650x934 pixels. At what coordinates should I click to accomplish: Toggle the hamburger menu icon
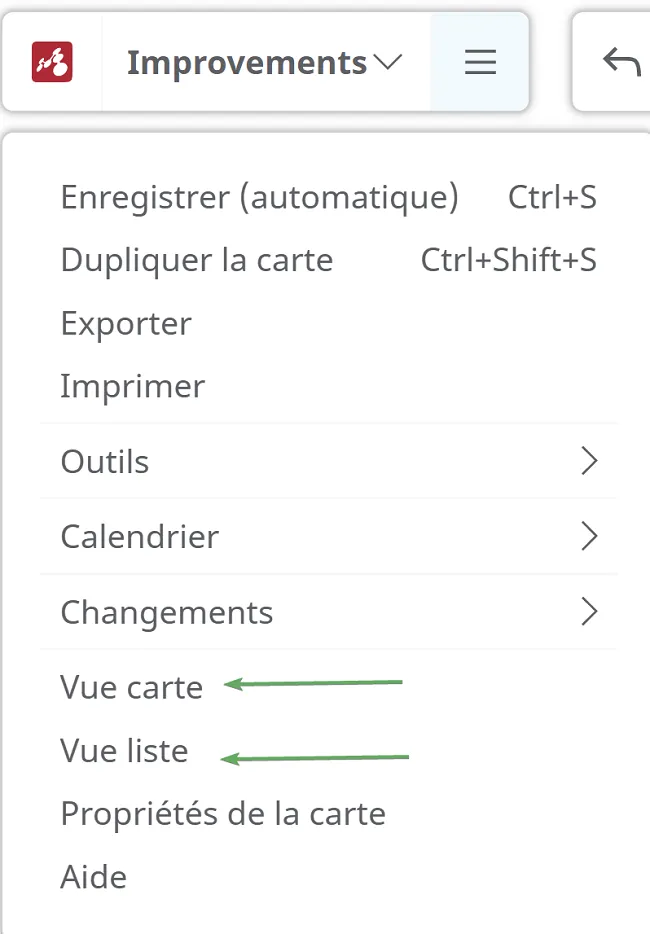480,62
